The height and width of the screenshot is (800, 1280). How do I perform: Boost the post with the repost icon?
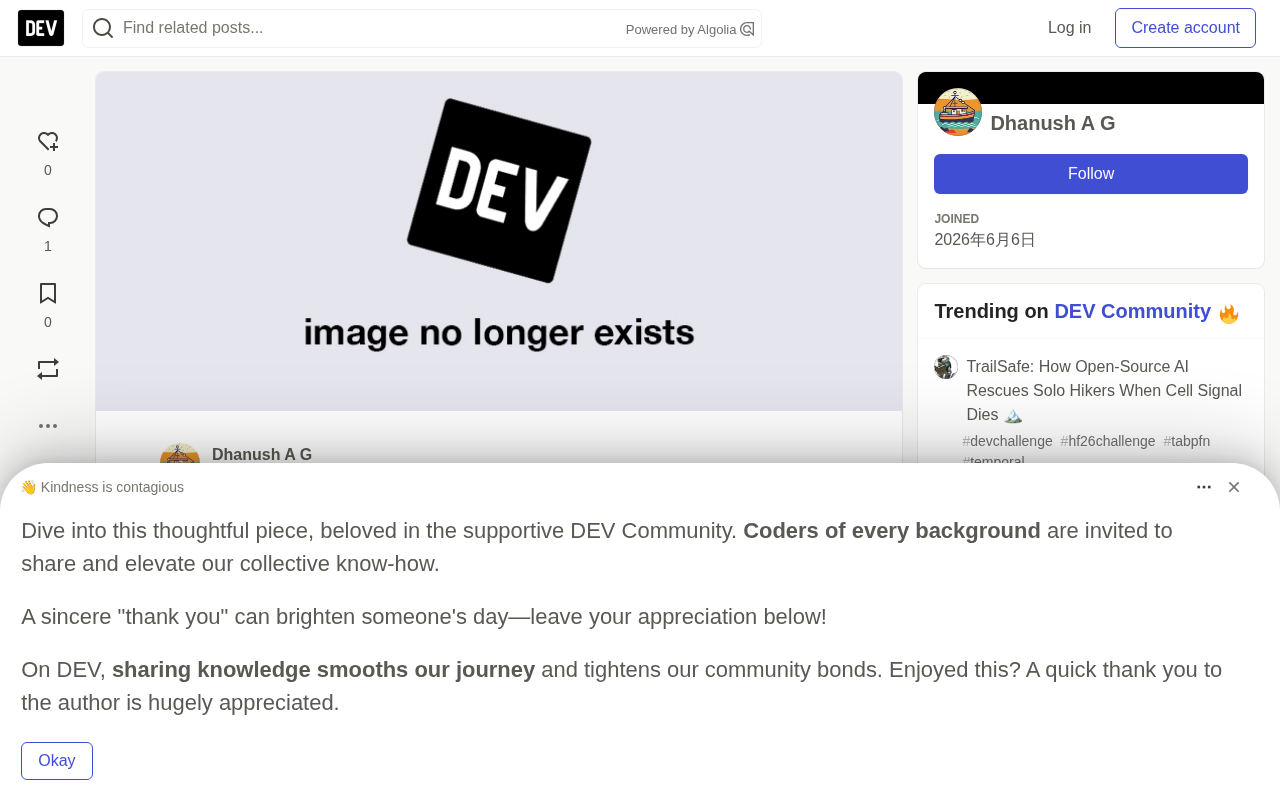[x=48, y=369]
